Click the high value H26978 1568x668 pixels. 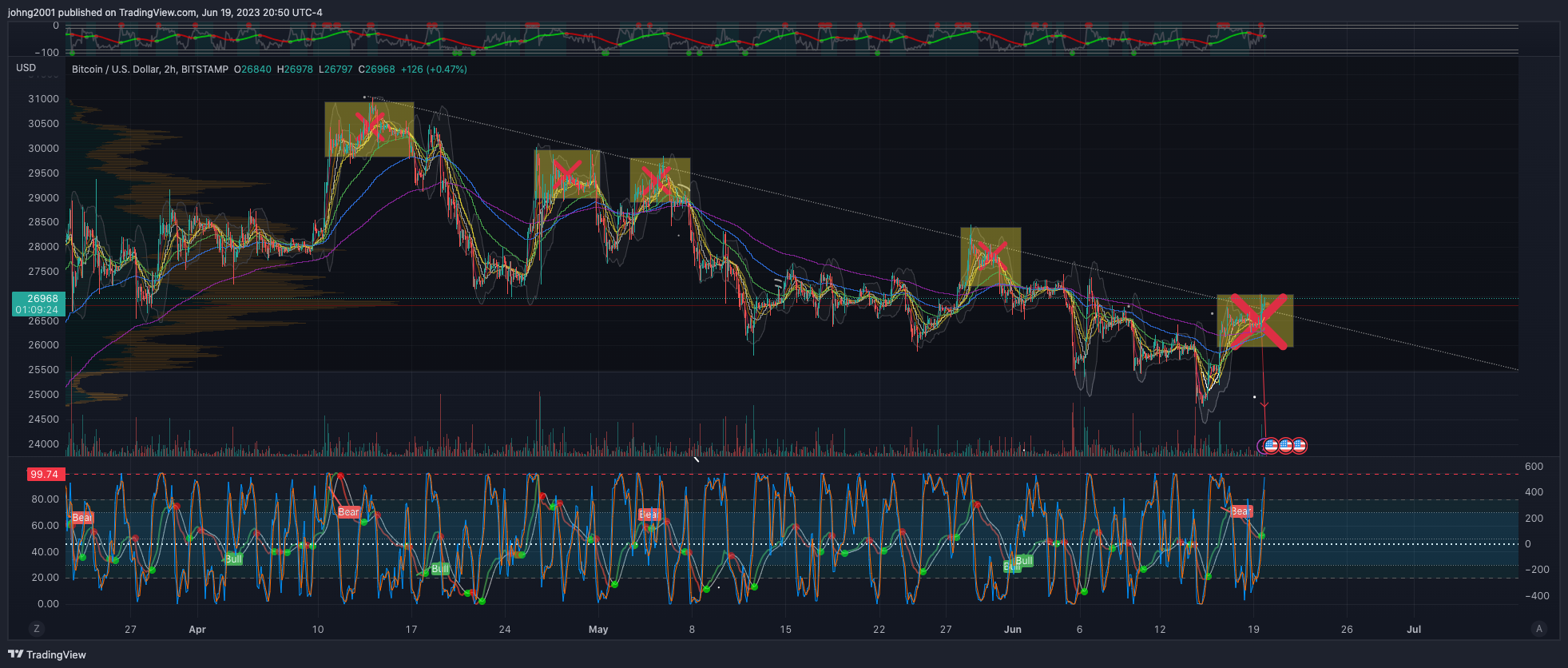click(295, 70)
